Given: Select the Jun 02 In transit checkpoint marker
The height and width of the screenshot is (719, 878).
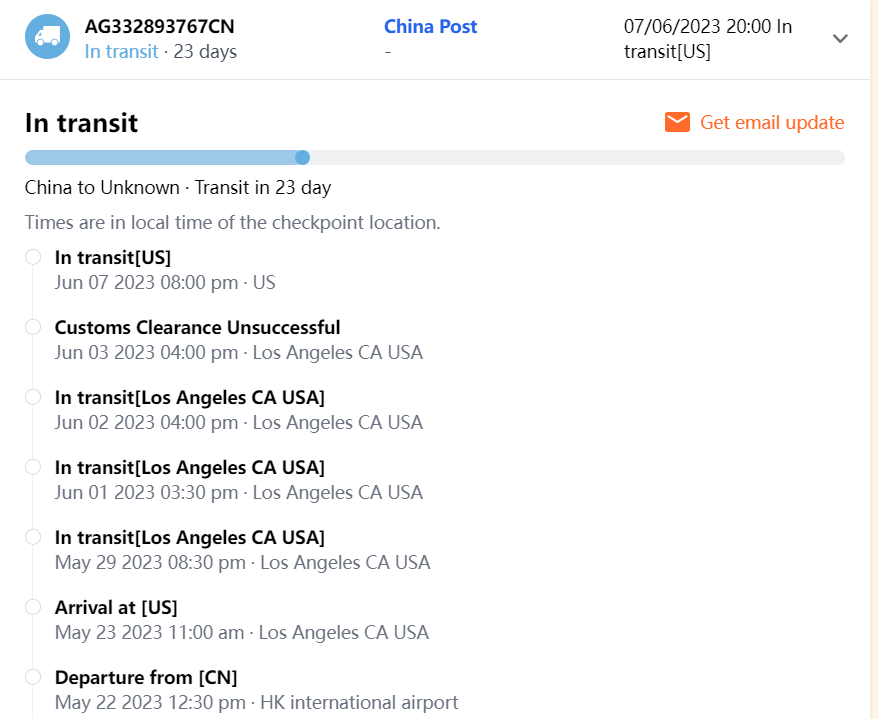Looking at the screenshot, I should [x=33, y=397].
